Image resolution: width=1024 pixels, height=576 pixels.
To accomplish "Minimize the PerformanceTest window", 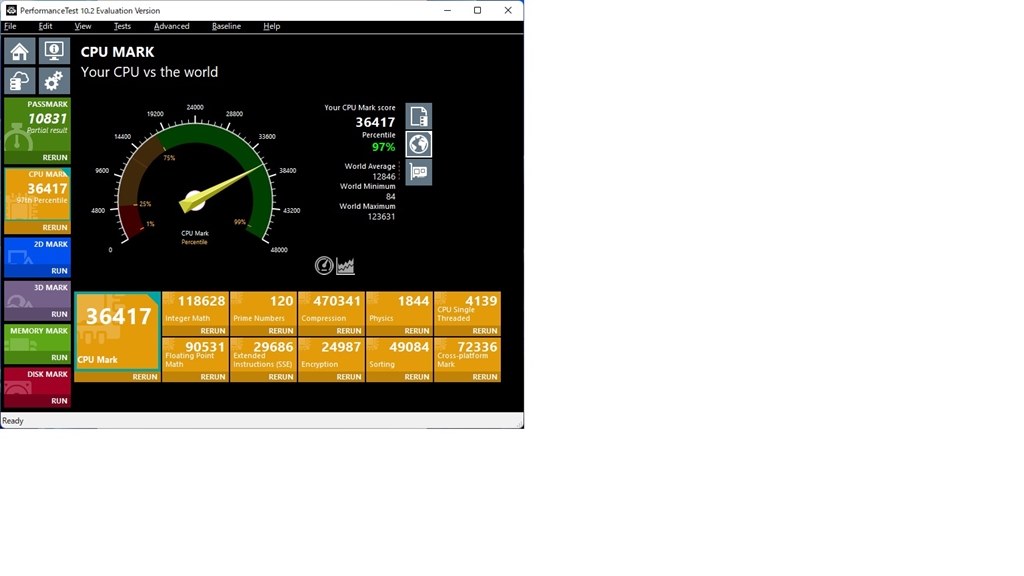I will point(447,10).
